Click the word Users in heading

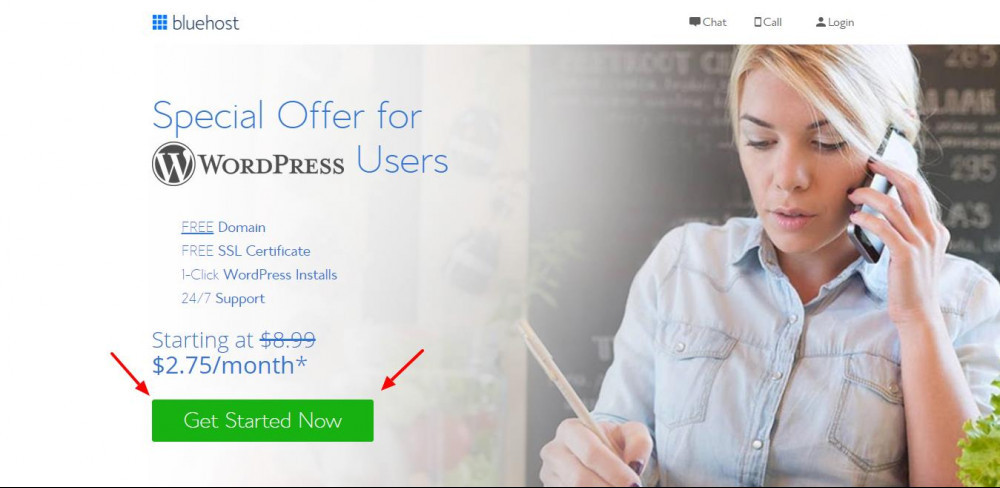point(402,161)
